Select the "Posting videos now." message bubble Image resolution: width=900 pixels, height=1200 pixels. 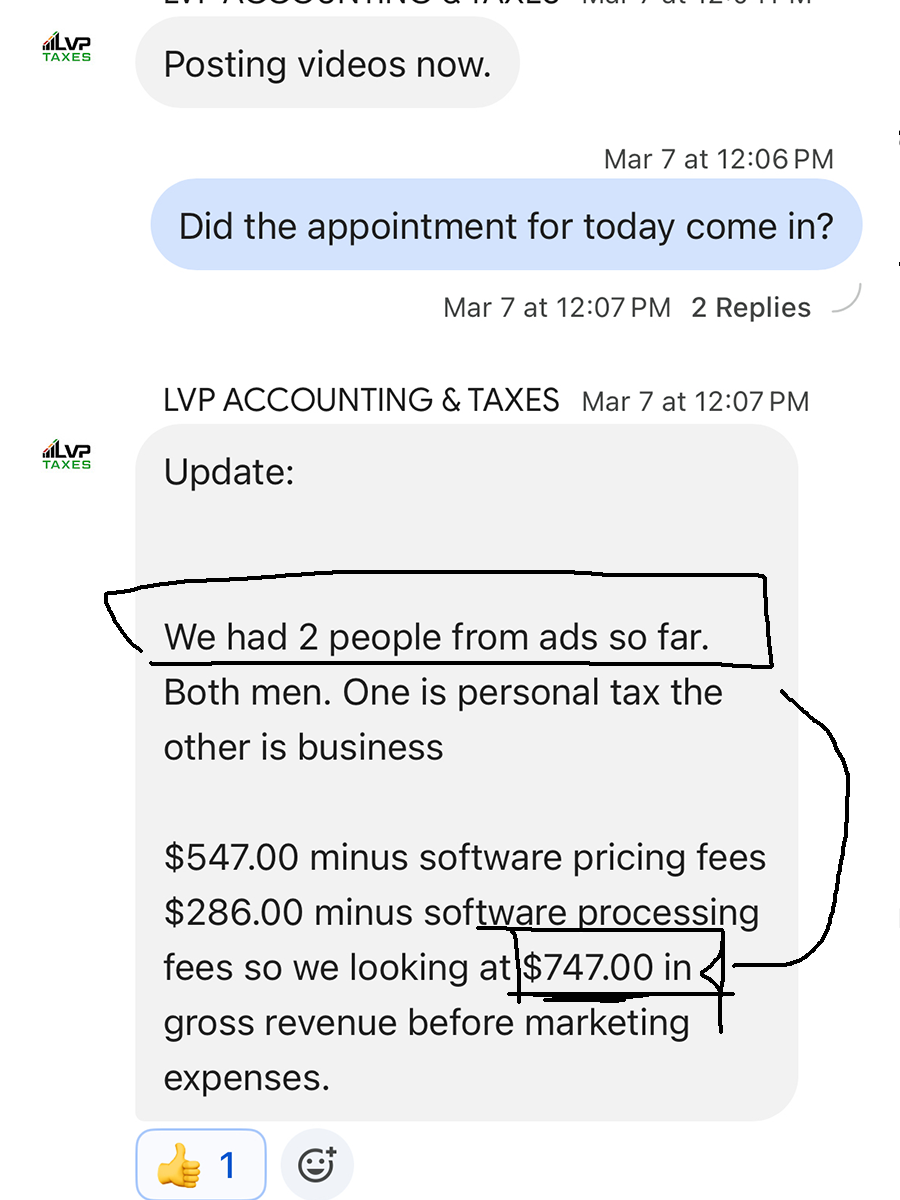point(327,64)
